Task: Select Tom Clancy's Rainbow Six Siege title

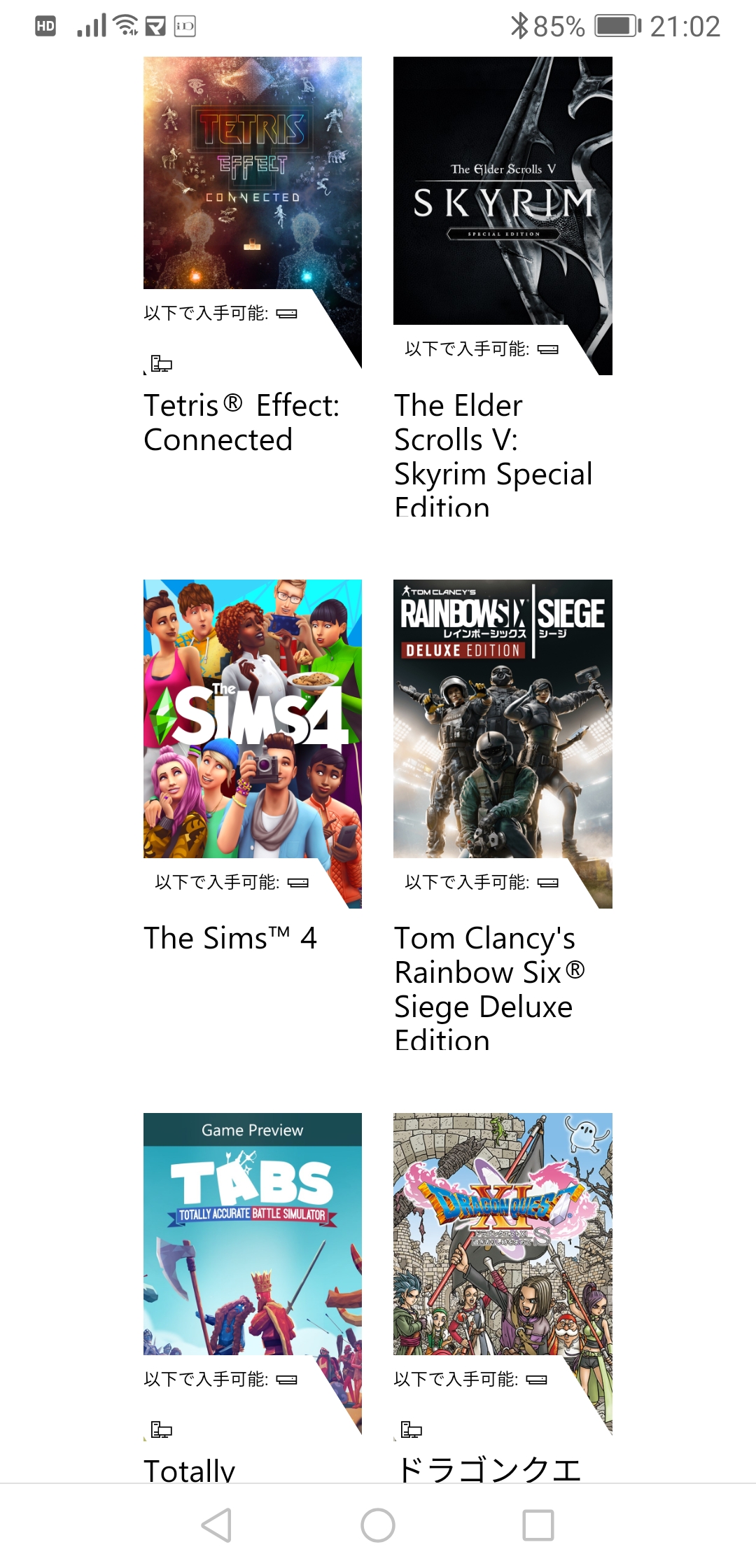Action: pos(489,987)
